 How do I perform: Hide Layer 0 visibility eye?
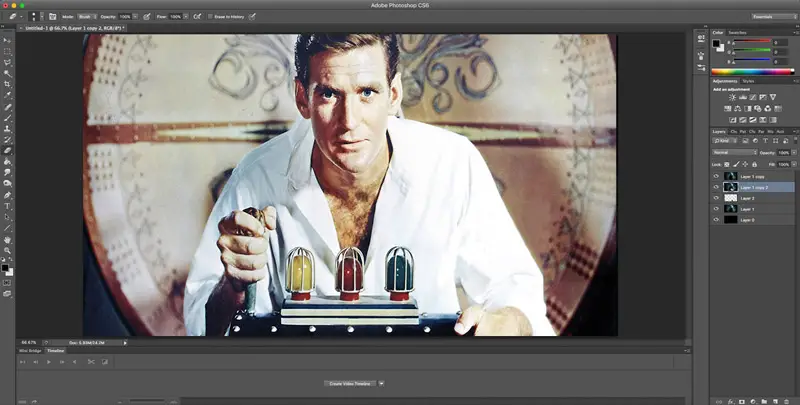716,219
